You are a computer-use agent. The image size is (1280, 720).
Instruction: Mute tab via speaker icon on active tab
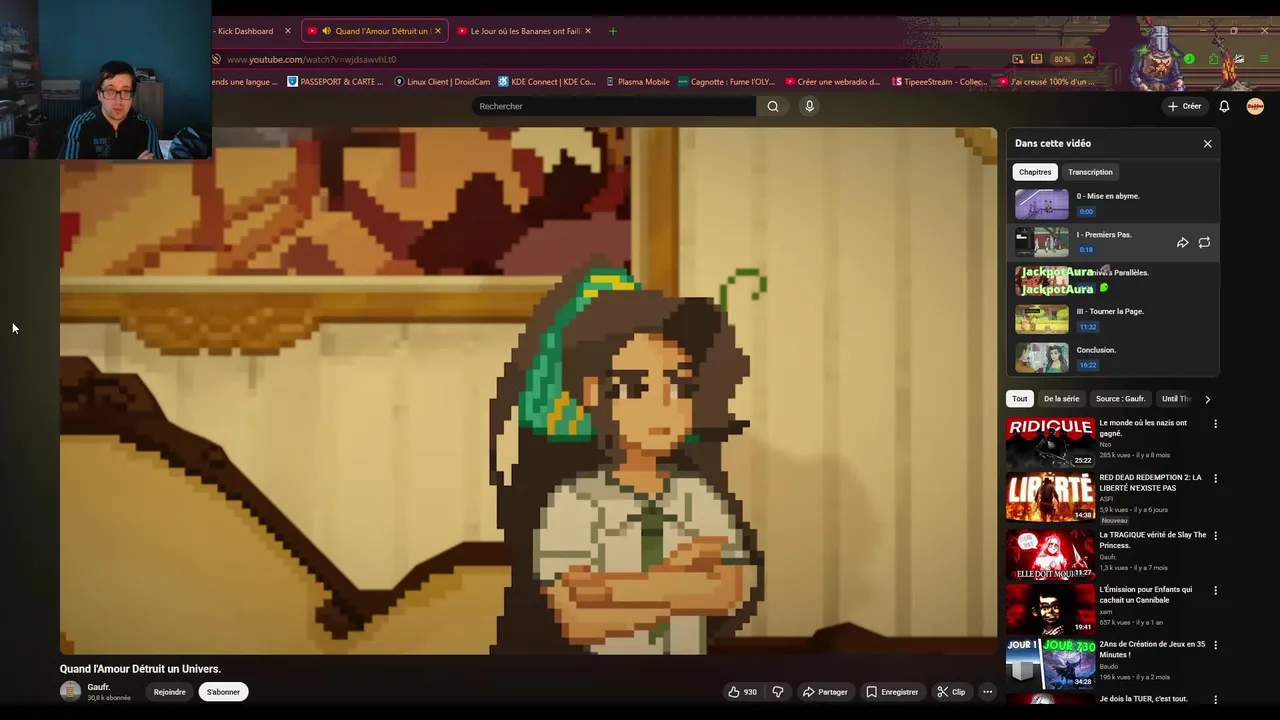click(326, 31)
